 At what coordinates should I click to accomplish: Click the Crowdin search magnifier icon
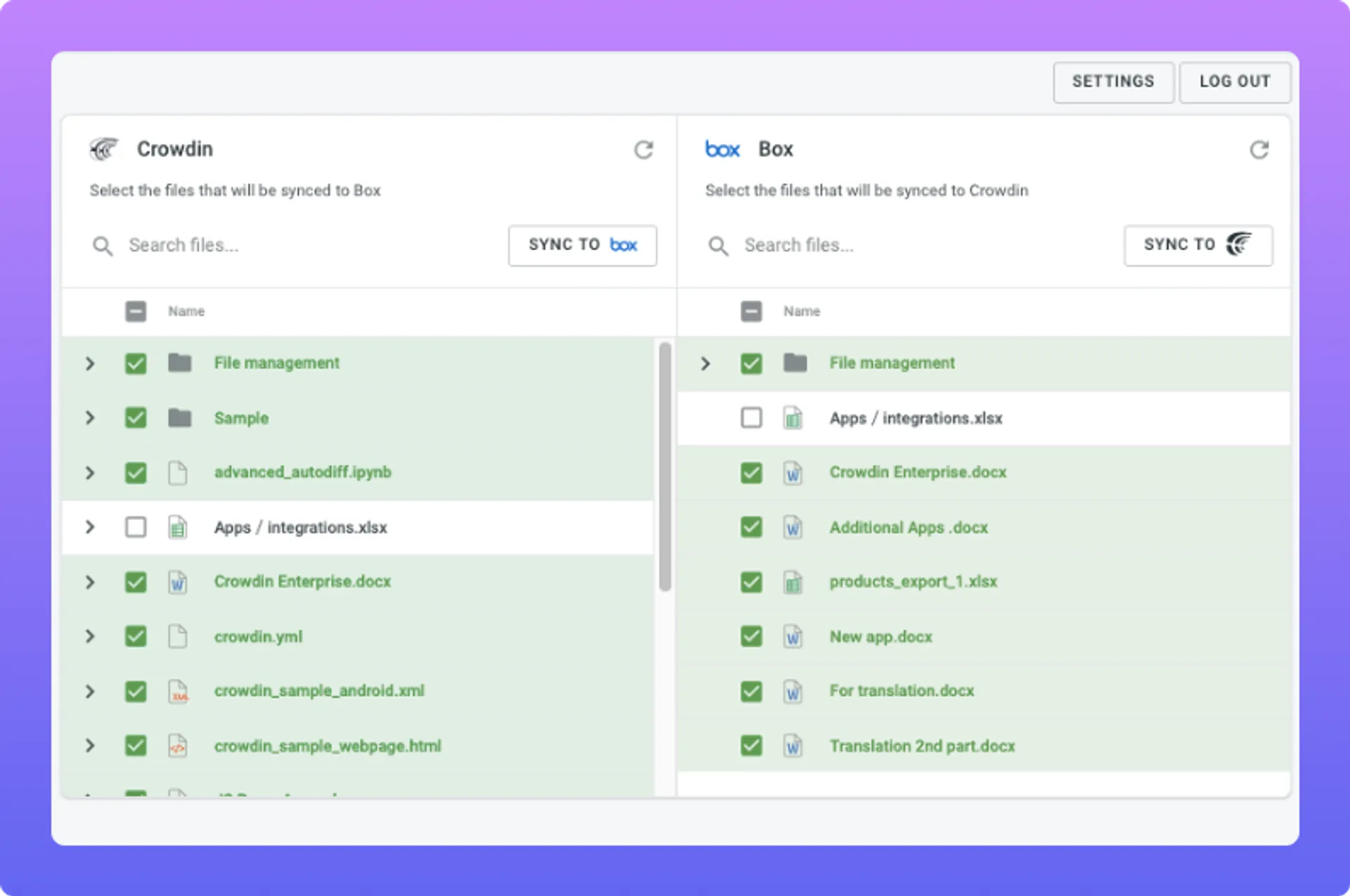(103, 246)
